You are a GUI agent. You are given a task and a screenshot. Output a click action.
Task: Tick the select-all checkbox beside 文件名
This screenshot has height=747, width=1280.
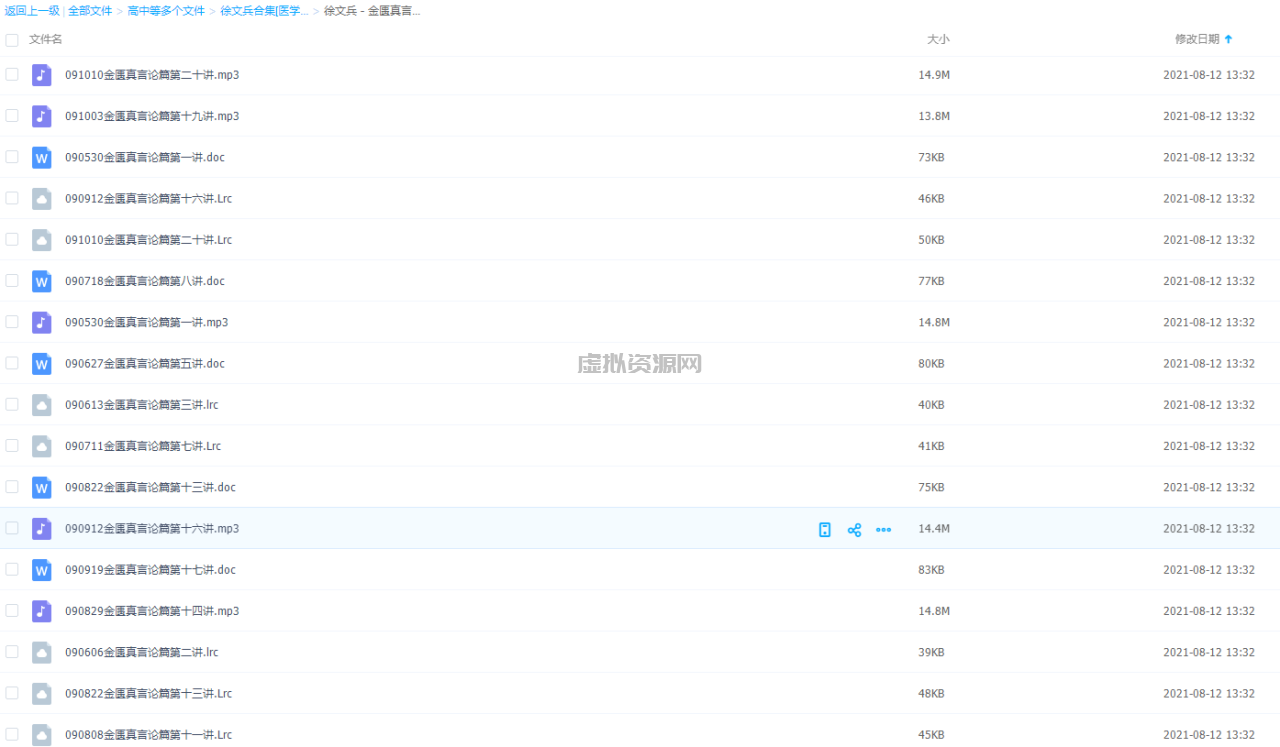(x=12, y=40)
